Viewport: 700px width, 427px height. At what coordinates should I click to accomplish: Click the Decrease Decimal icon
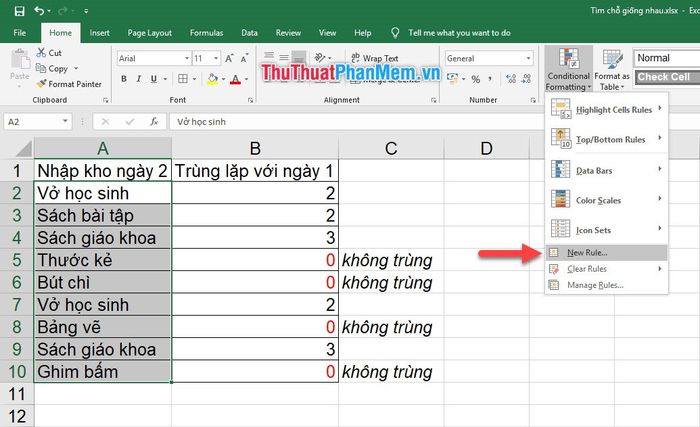[526, 79]
